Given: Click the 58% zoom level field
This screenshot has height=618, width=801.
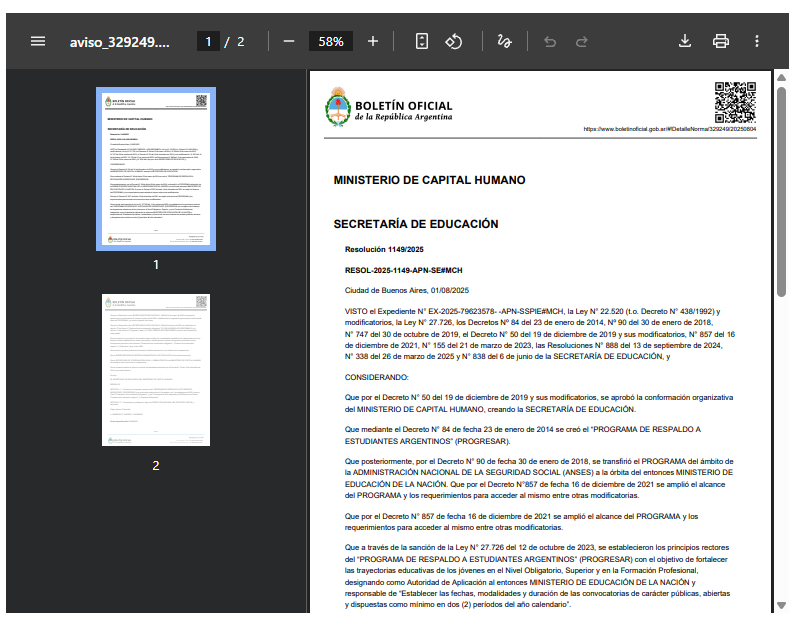Looking at the screenshot, I should coord(331,41).
